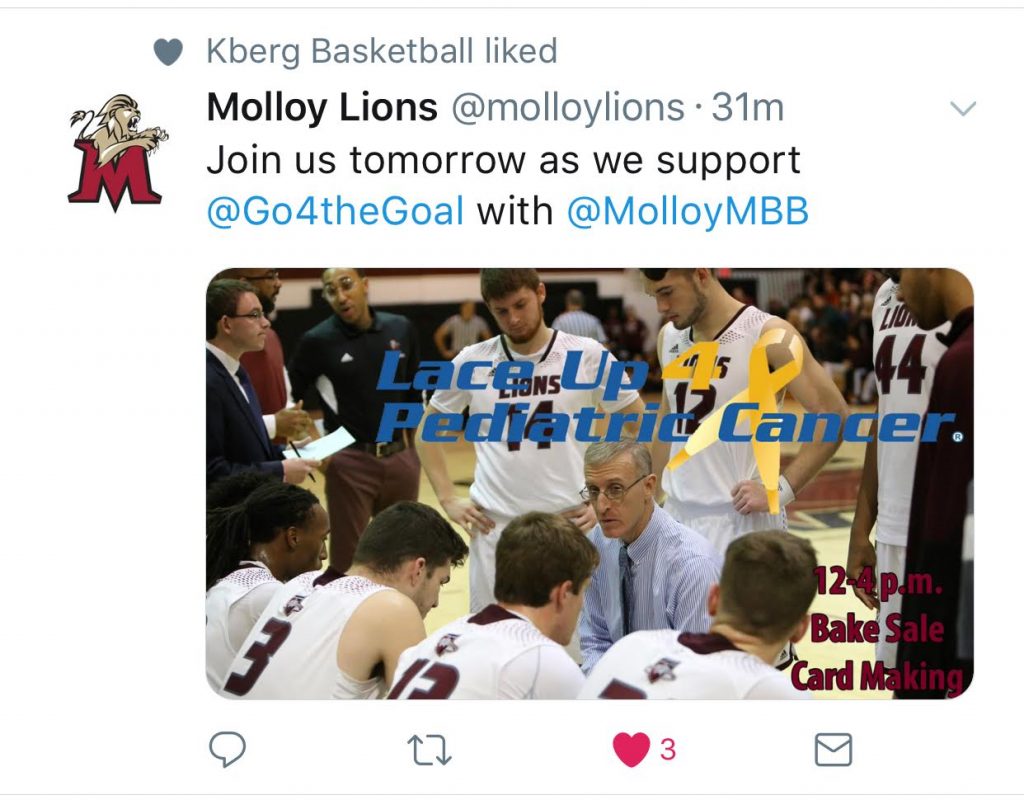1024x800 pixels.
Task: Click the like count number 3
Action: tap(667, 750)
